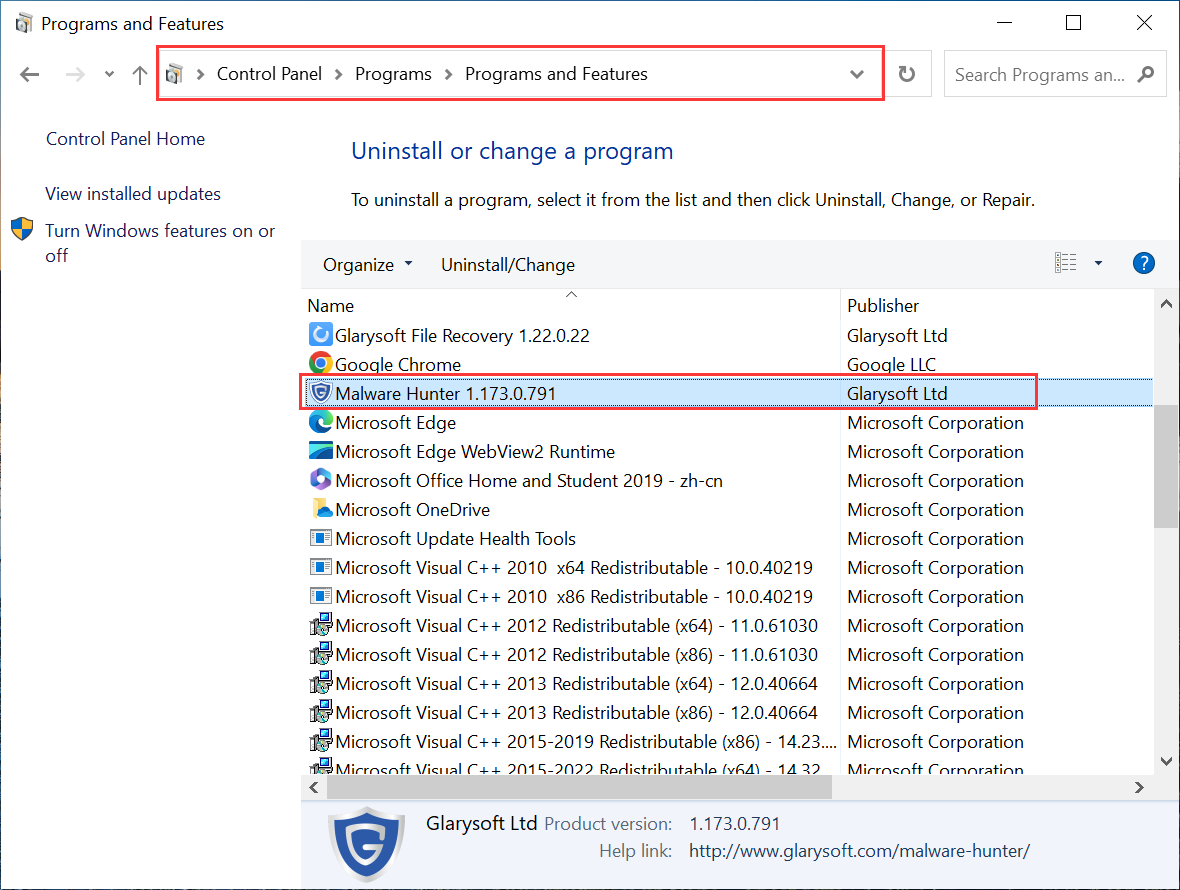This screenshot has width=1180, height=890.
Task: Go to Control Panel Home
Action: click(x=125, y=139)
